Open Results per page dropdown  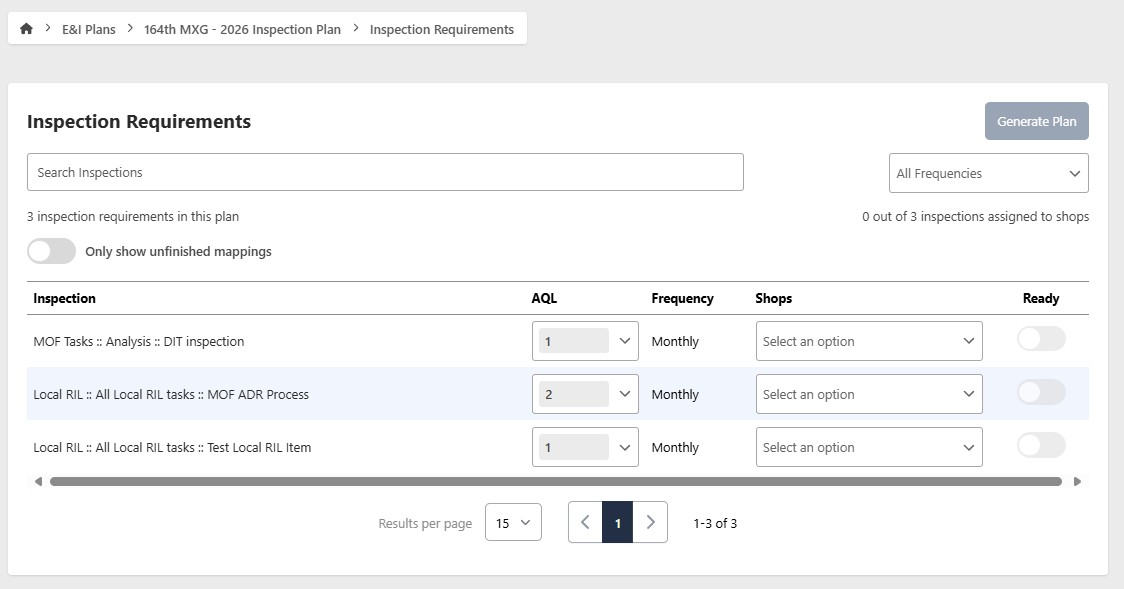[513, 522]
